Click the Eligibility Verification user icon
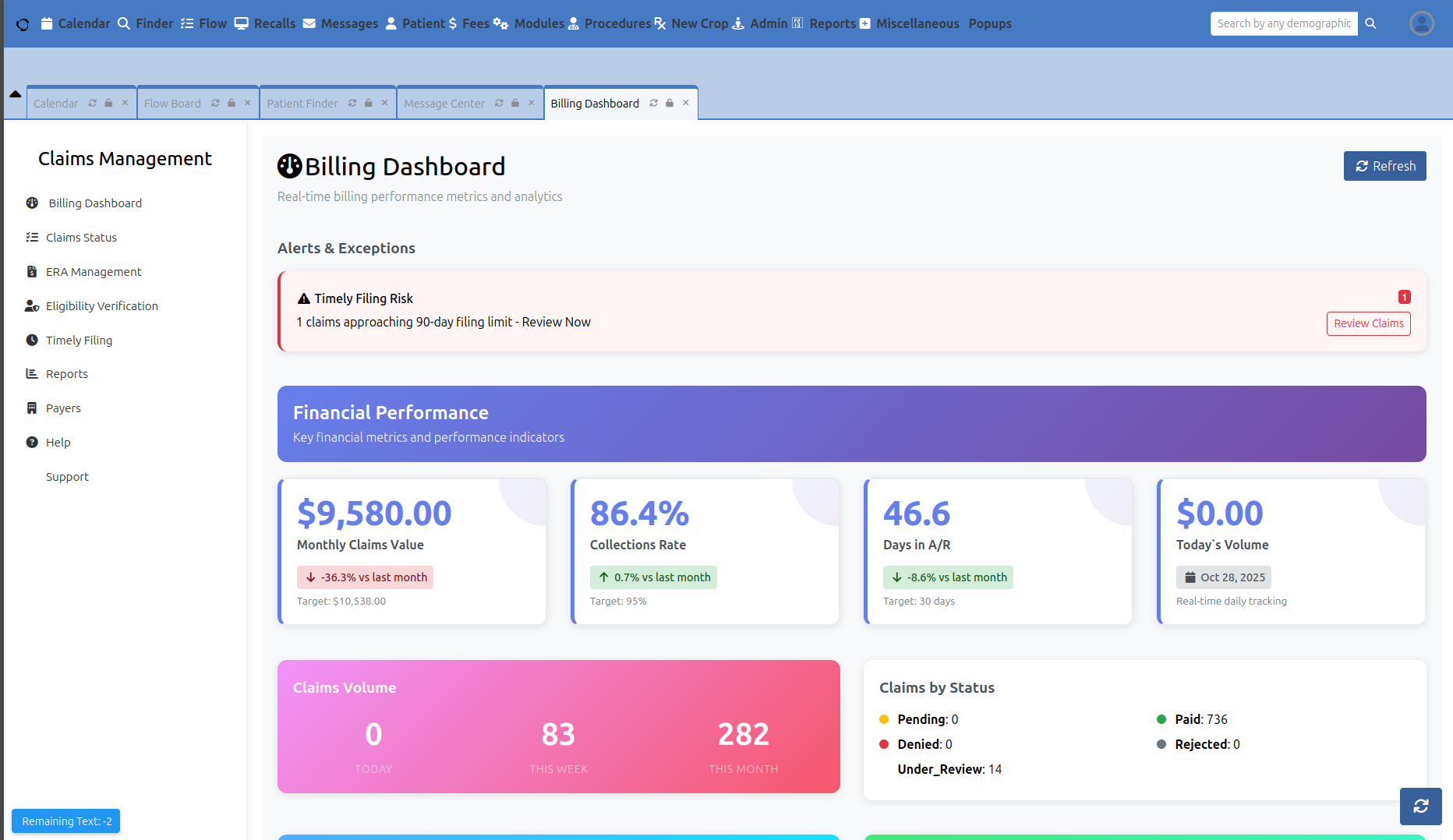The width and height of the screenshot is (1453, 840). tap(32, 306)
